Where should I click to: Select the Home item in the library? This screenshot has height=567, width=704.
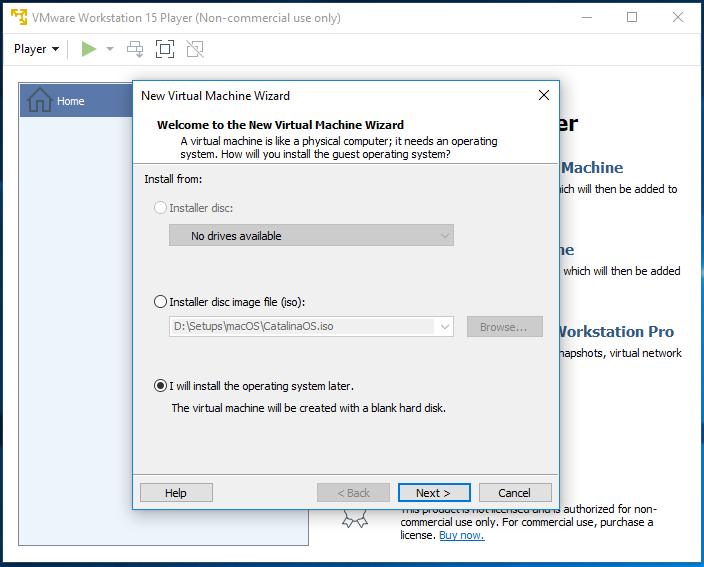click(x=76, y=100)
